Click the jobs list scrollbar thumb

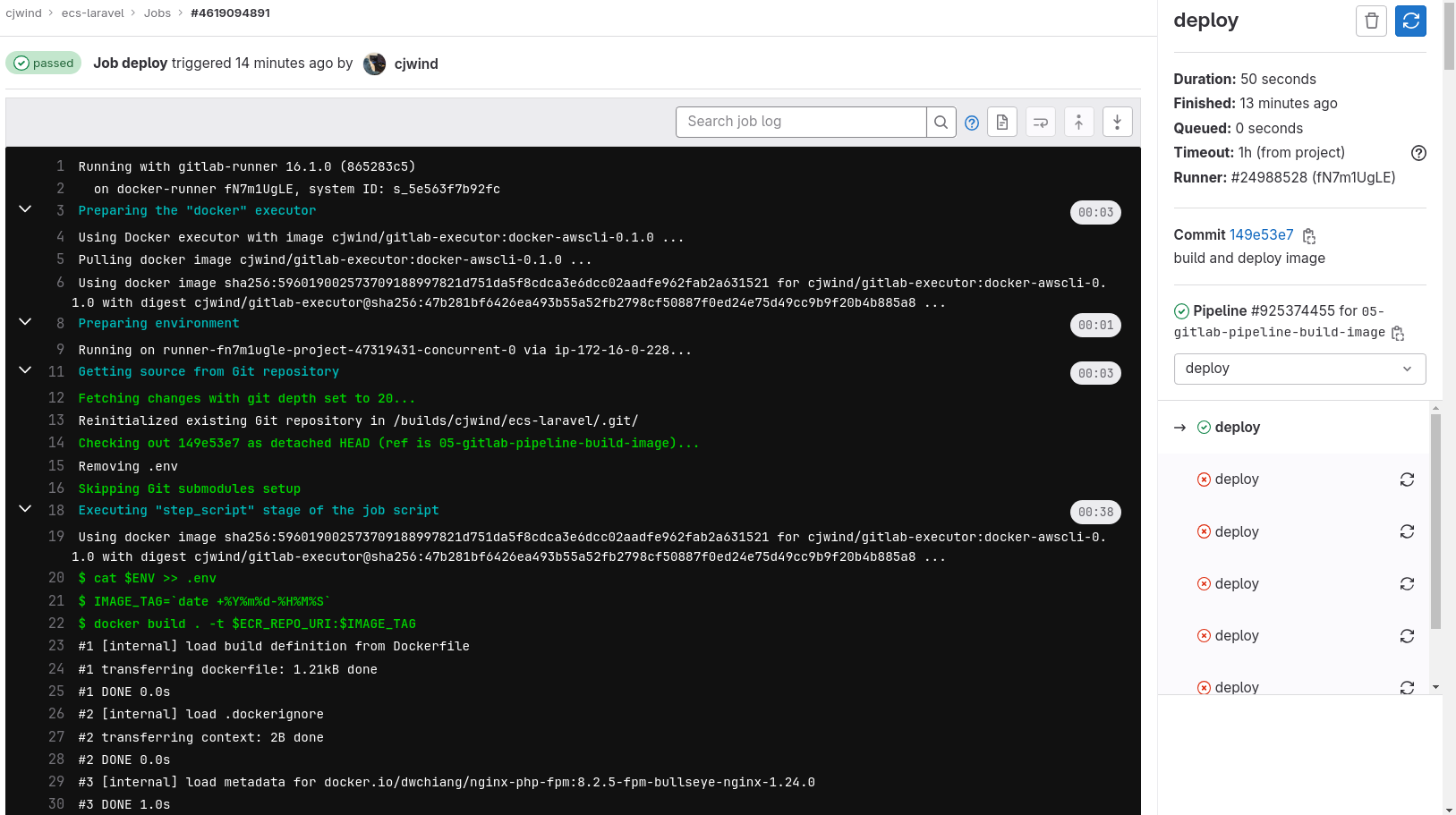coord(1435,522)
